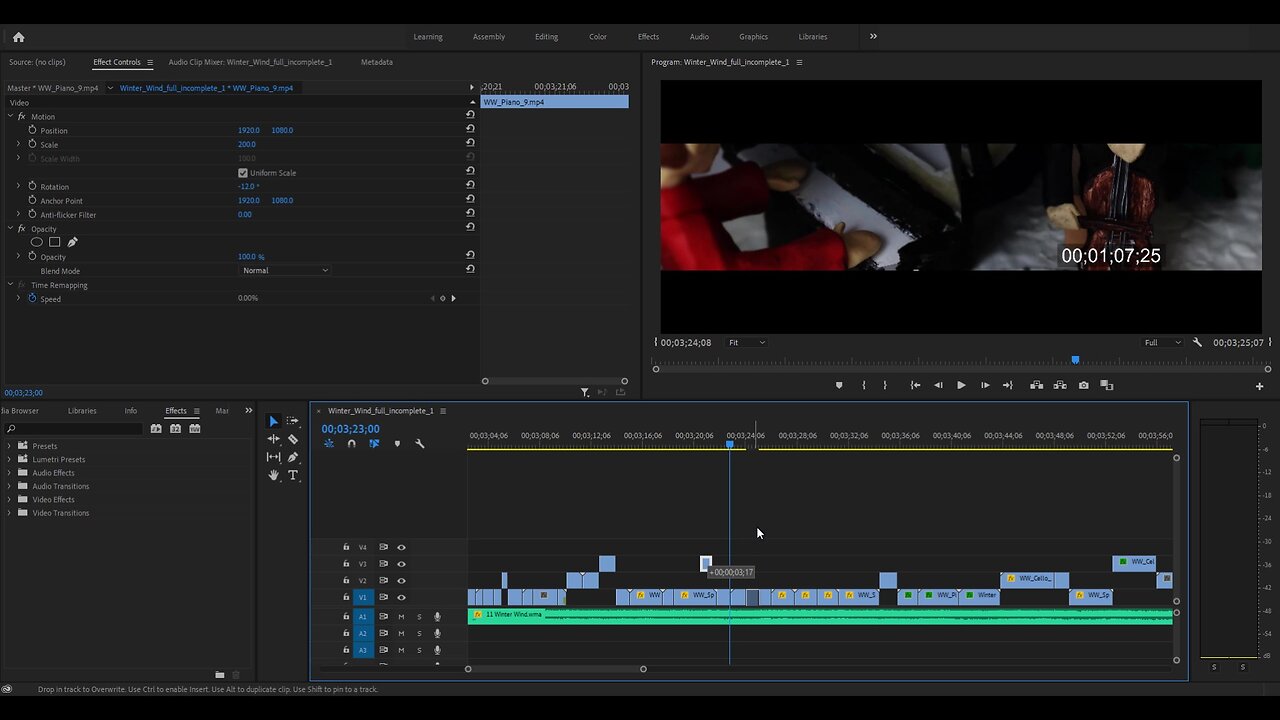
Task: Select the Selection tool arrow
Action: click(273, 421)
